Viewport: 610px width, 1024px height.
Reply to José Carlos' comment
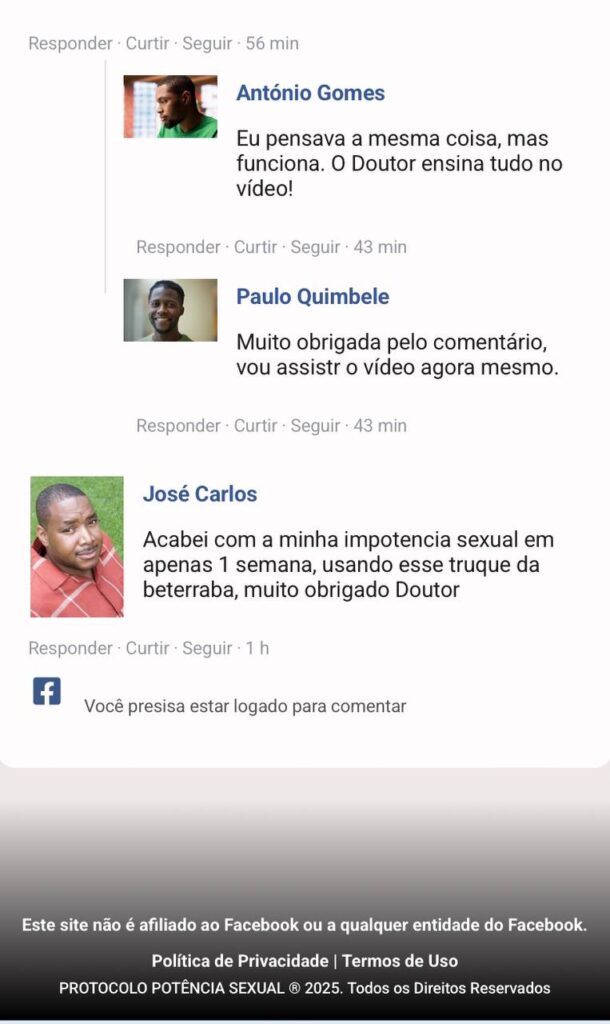pyautogui.click(x=71, y=648)
